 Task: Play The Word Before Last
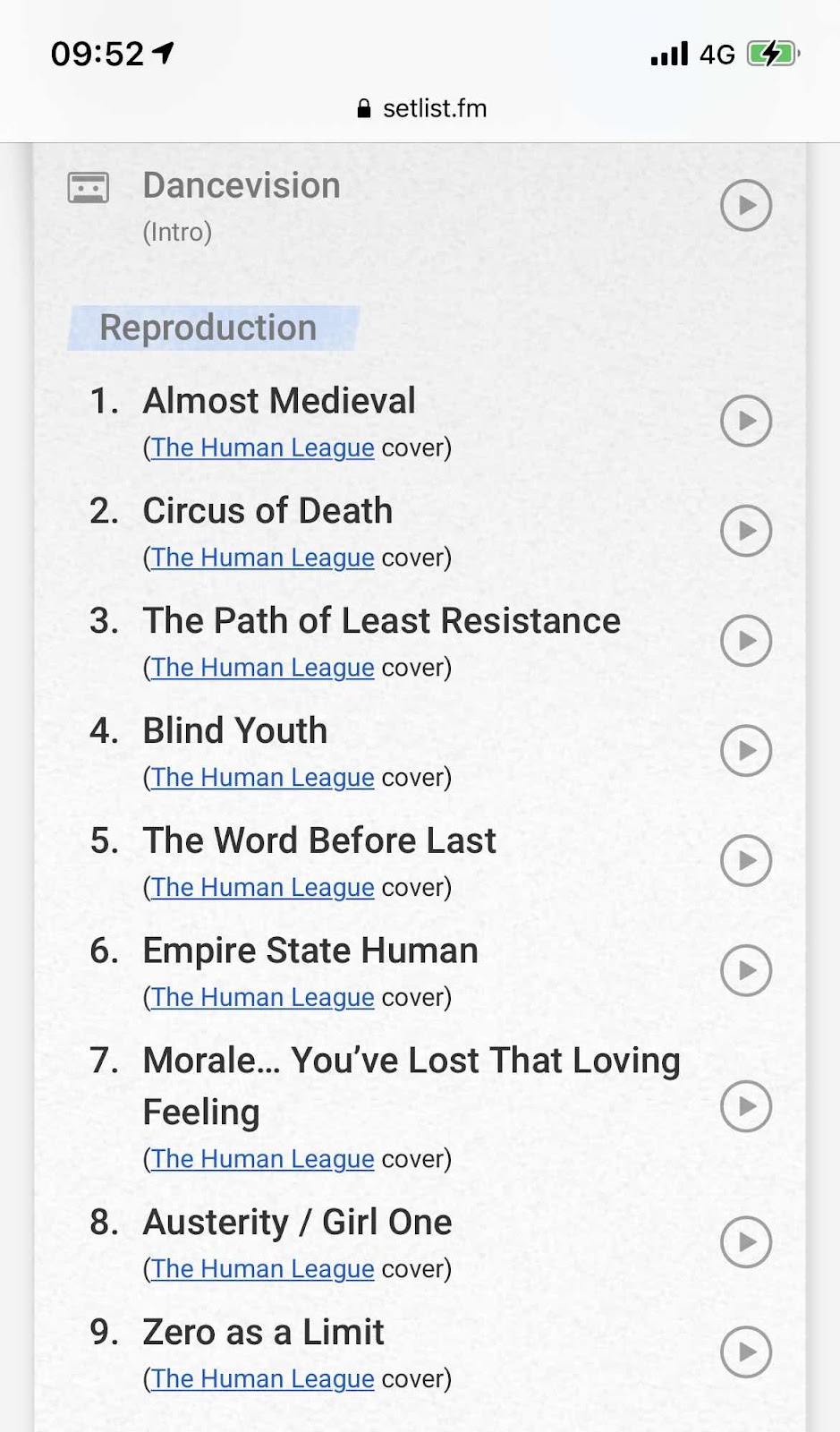point(746,861)
